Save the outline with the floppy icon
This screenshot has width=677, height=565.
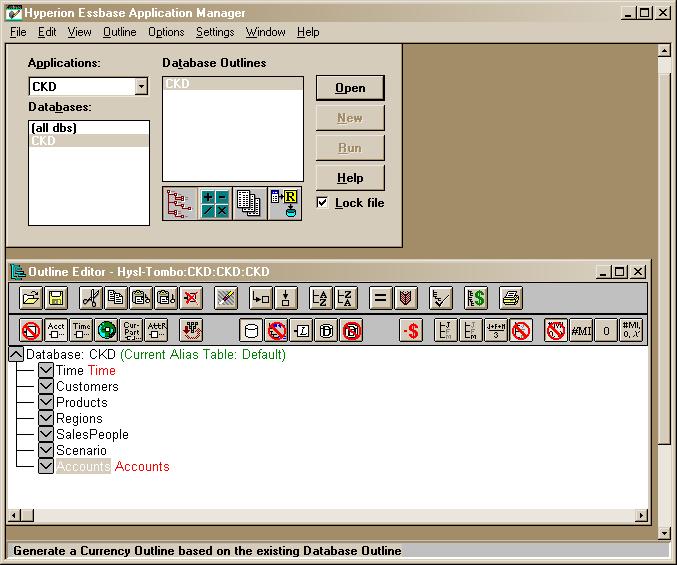coord(56,298)
